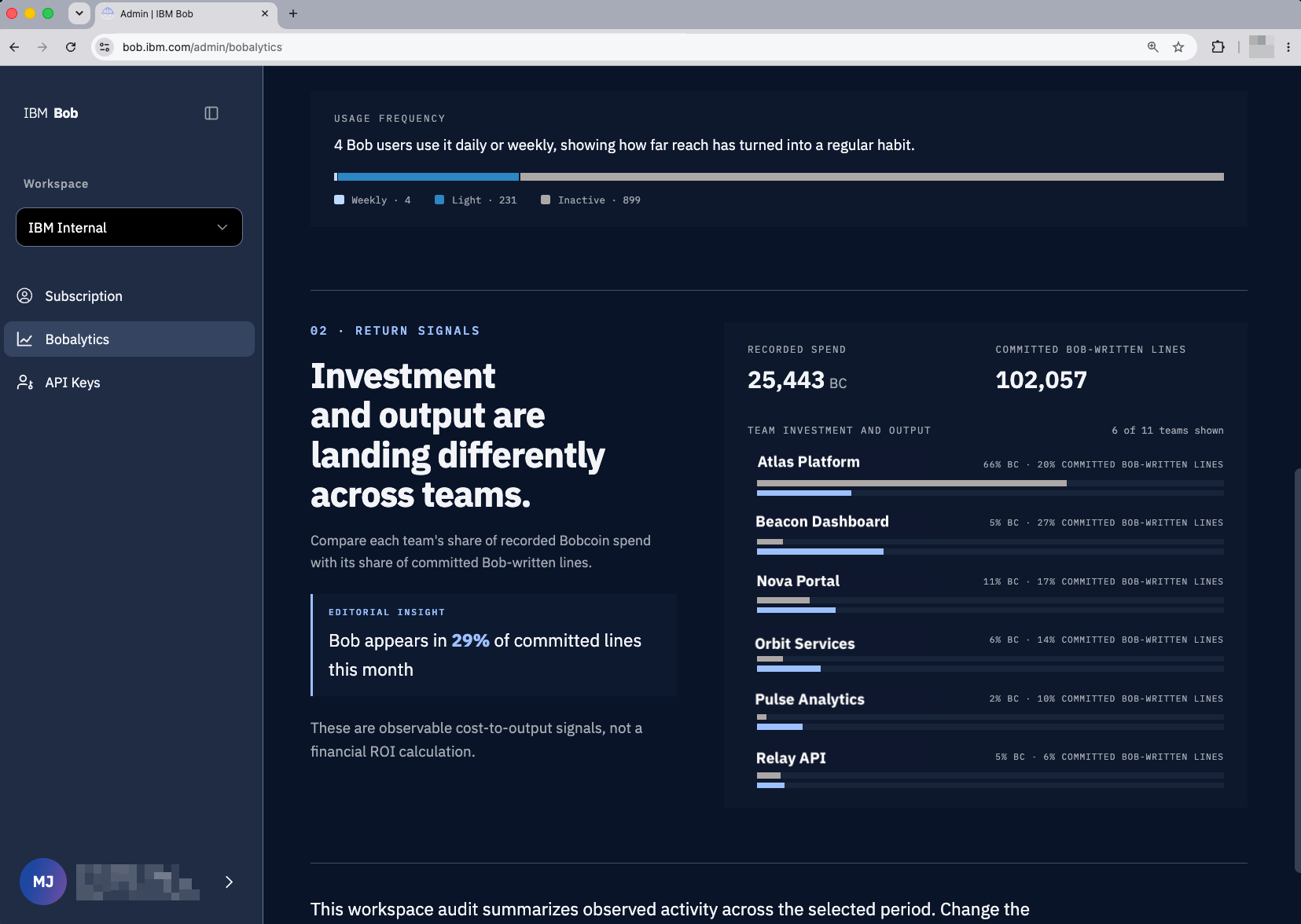Click the Atlas Platform team row
The image size is (1301, 924).
[x=990, y=475]
